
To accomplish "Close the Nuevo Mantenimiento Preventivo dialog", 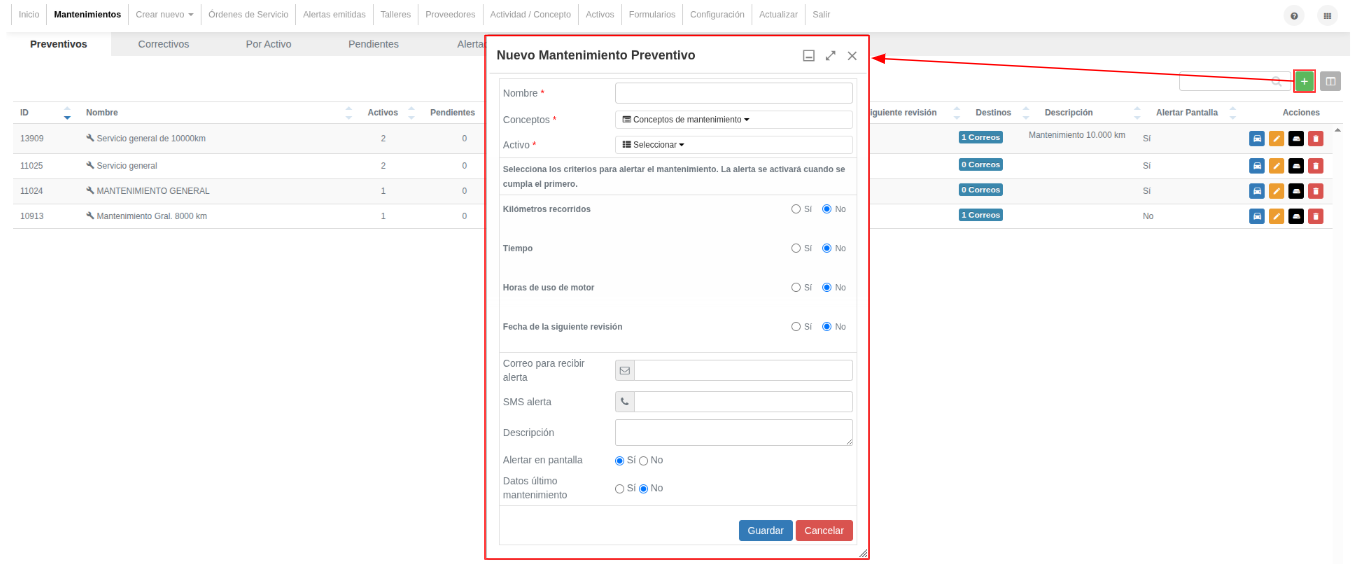I will (852, 56).
